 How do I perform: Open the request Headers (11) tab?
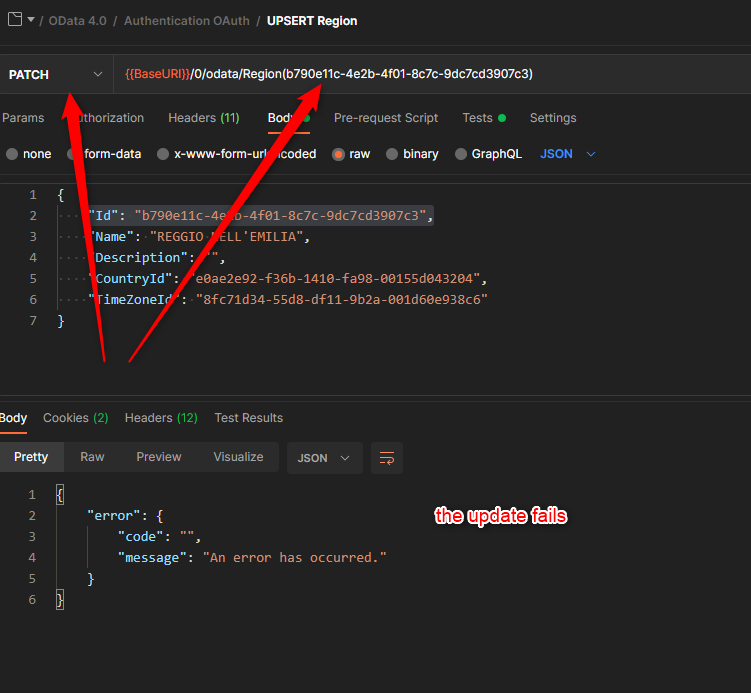204,118
